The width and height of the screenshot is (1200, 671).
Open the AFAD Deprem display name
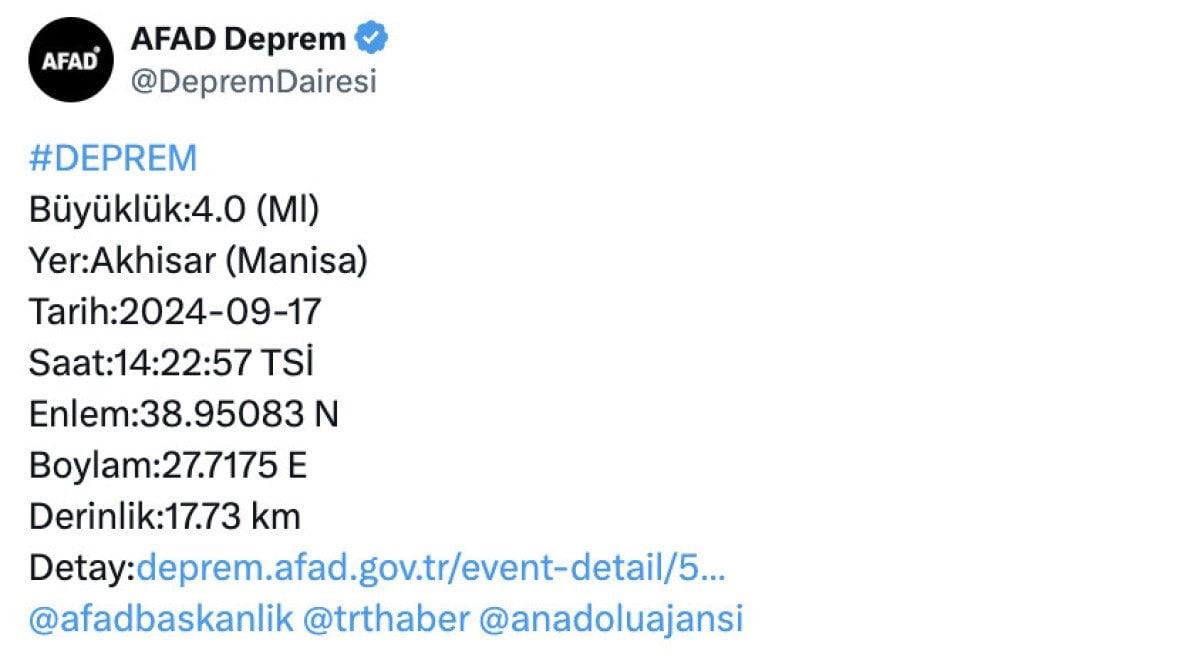click(239, 40)
